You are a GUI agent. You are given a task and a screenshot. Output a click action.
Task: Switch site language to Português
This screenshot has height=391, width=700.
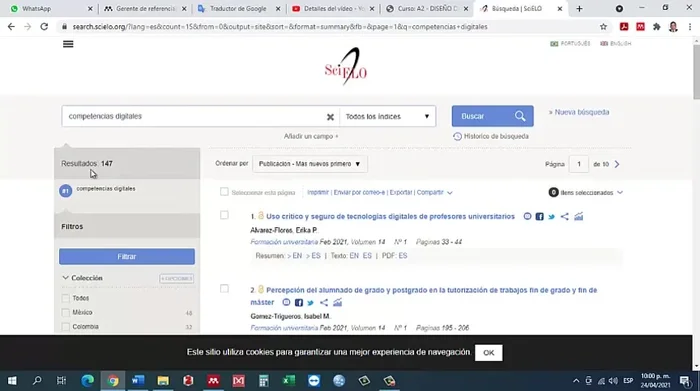click(x=570, y=43)
